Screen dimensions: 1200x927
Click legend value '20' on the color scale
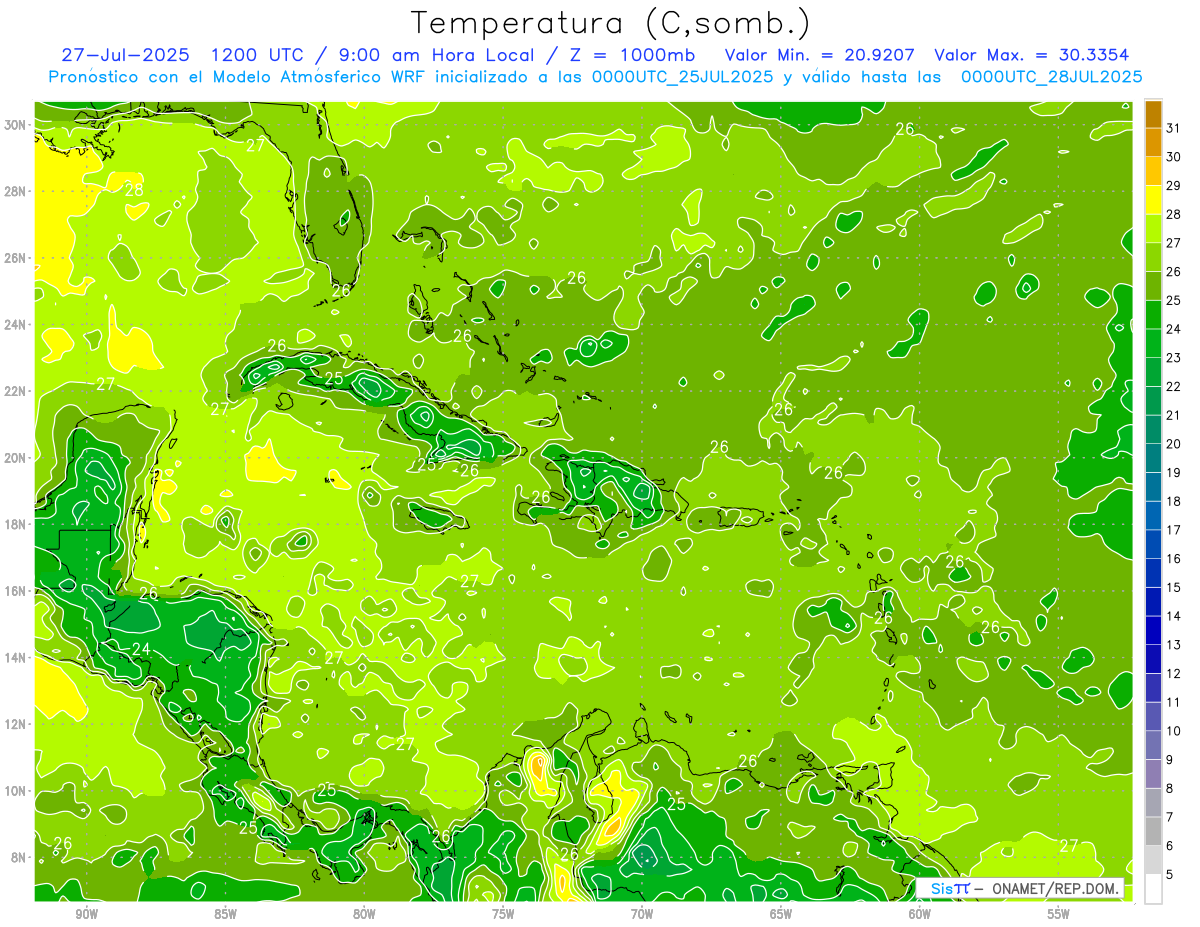(x=1174, y=444)
